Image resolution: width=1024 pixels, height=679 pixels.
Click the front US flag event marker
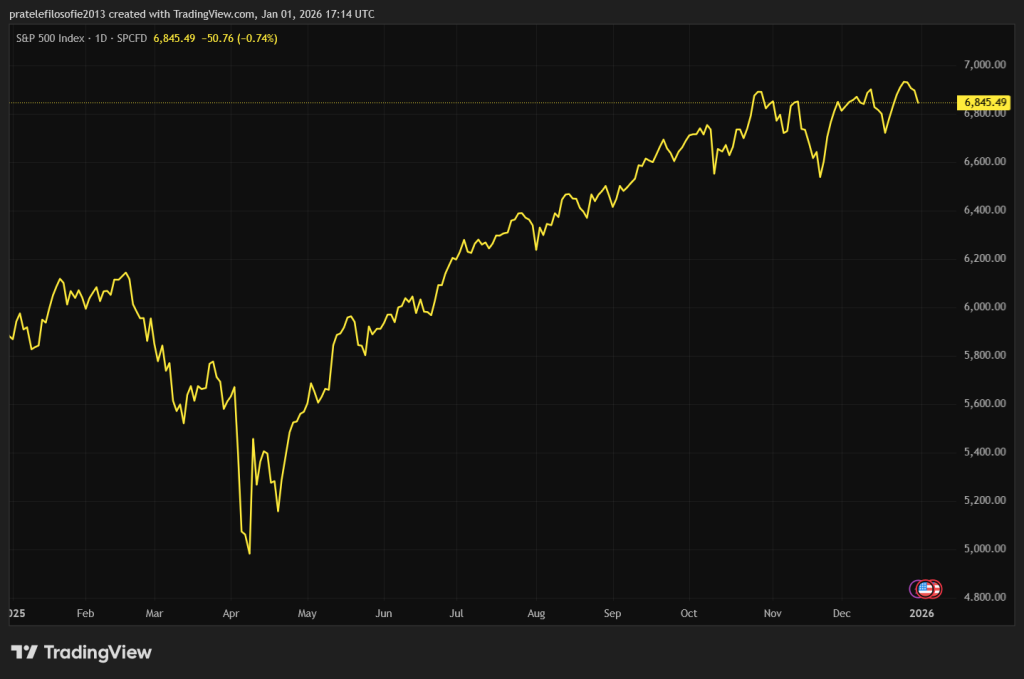click(926, 589)
